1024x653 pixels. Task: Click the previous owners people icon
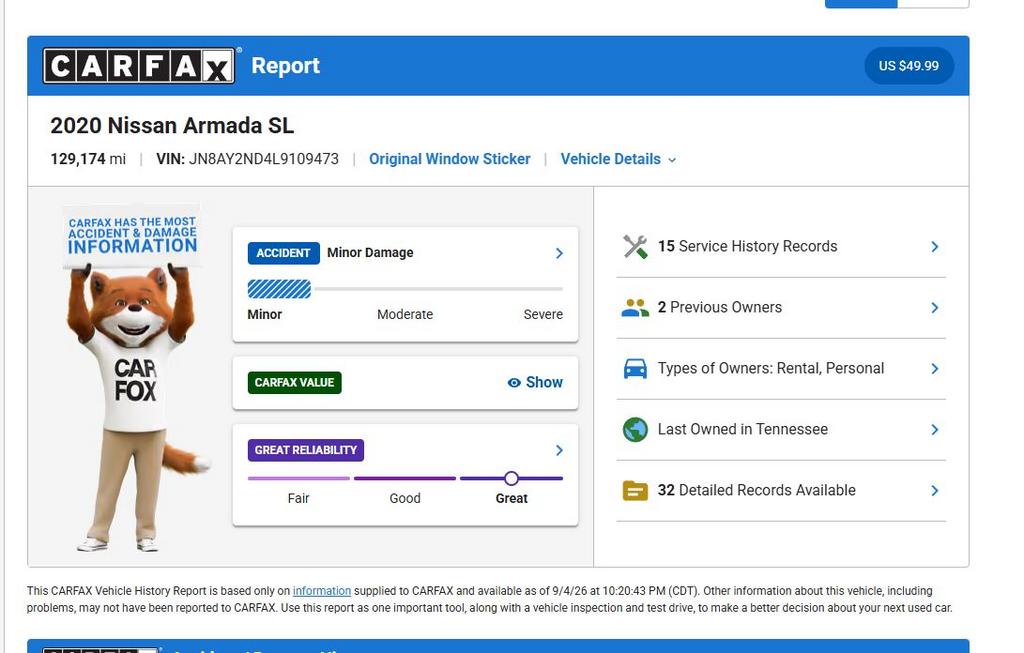coord(635,308)
